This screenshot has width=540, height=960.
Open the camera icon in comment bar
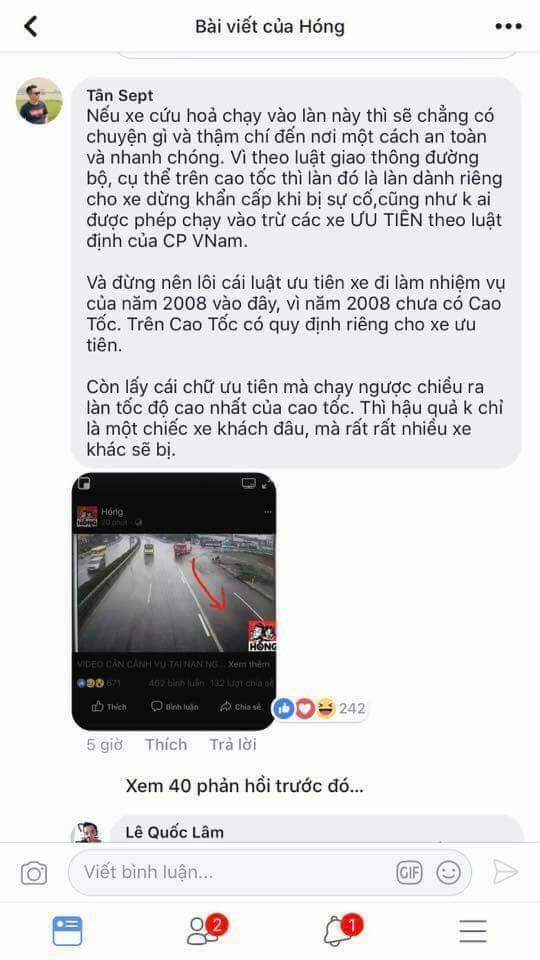tap(34, 872)
